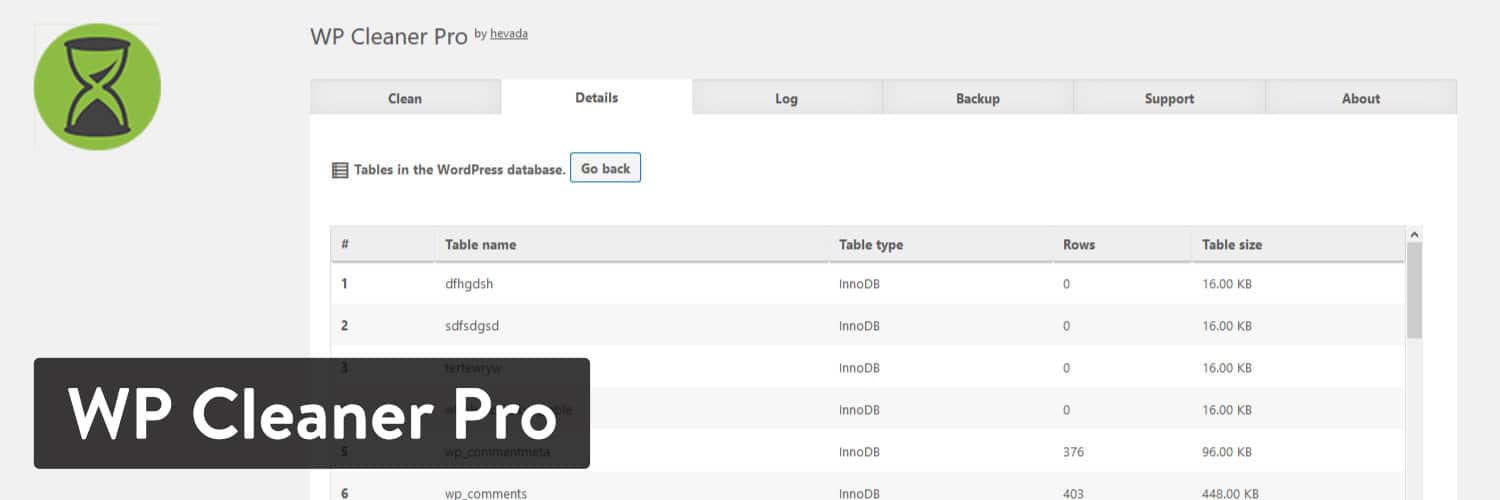Viewport: 1500px width, 500px height.
Task: Click the '96.00 KB' table size cell
Action: 1227,452
